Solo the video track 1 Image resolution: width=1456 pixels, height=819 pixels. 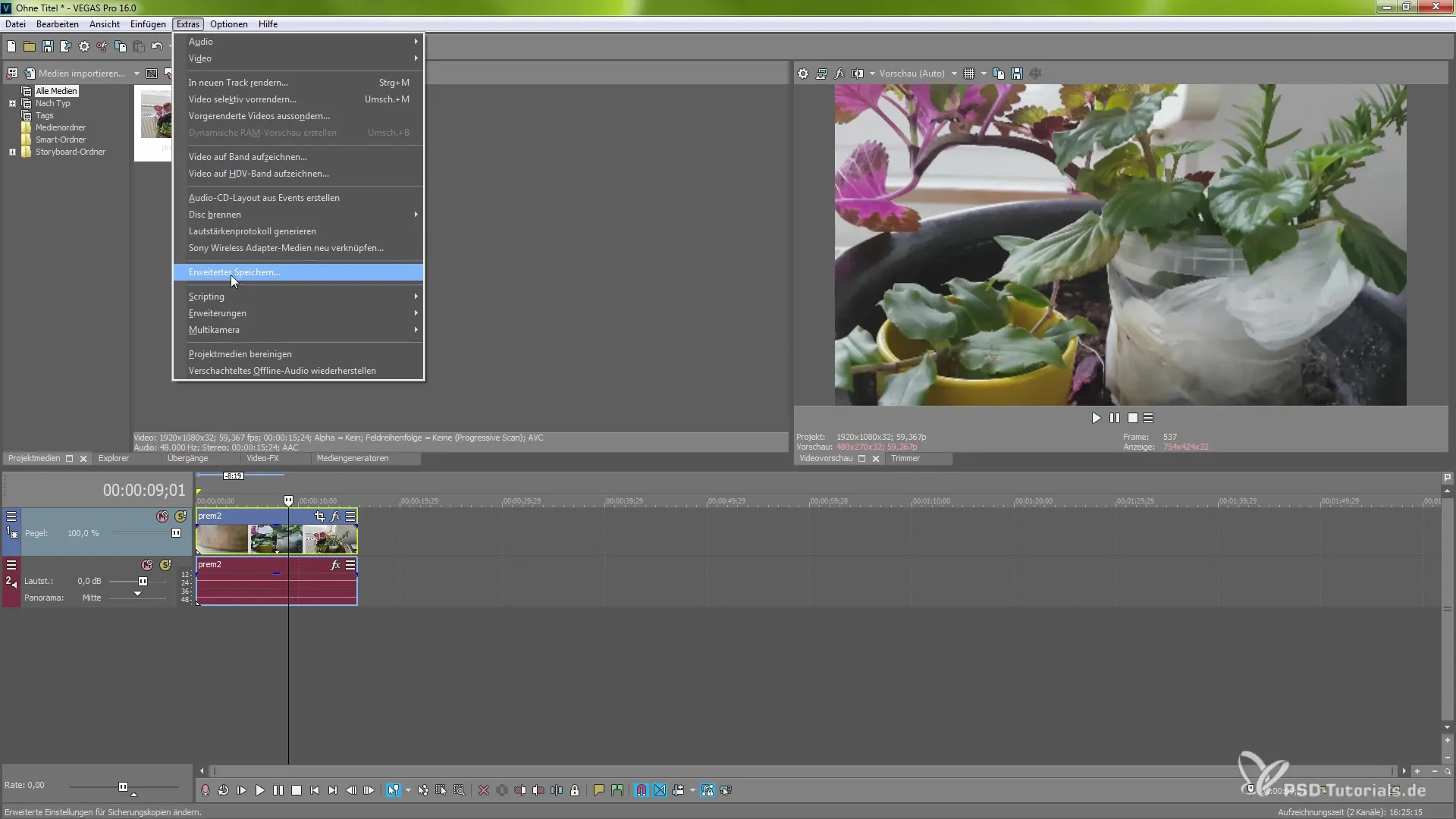click(x=180, y=516)
